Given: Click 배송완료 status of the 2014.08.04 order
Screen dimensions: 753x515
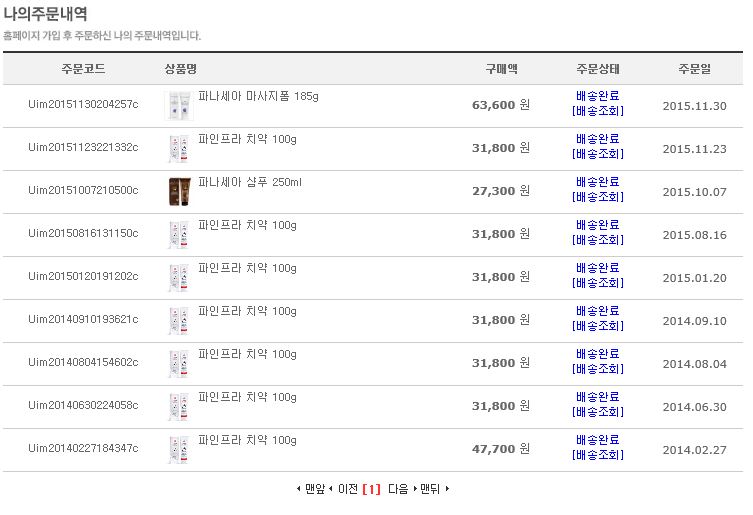Looking at the screenshot, I should click(x=598, y=354).
